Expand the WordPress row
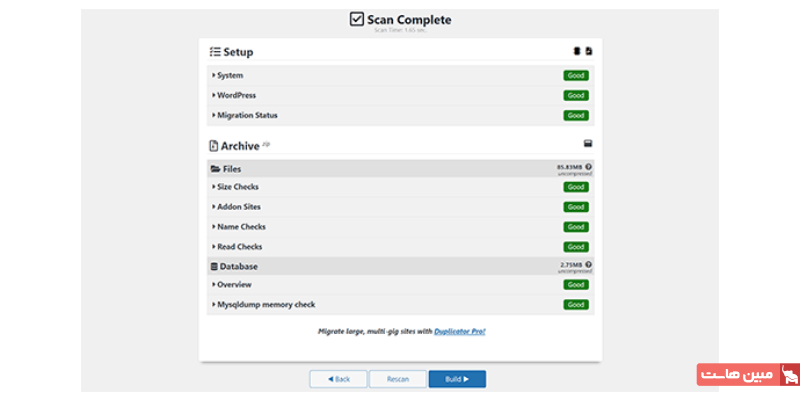The width and height of the screenshot is (800, 400). (x=234, y=95)
